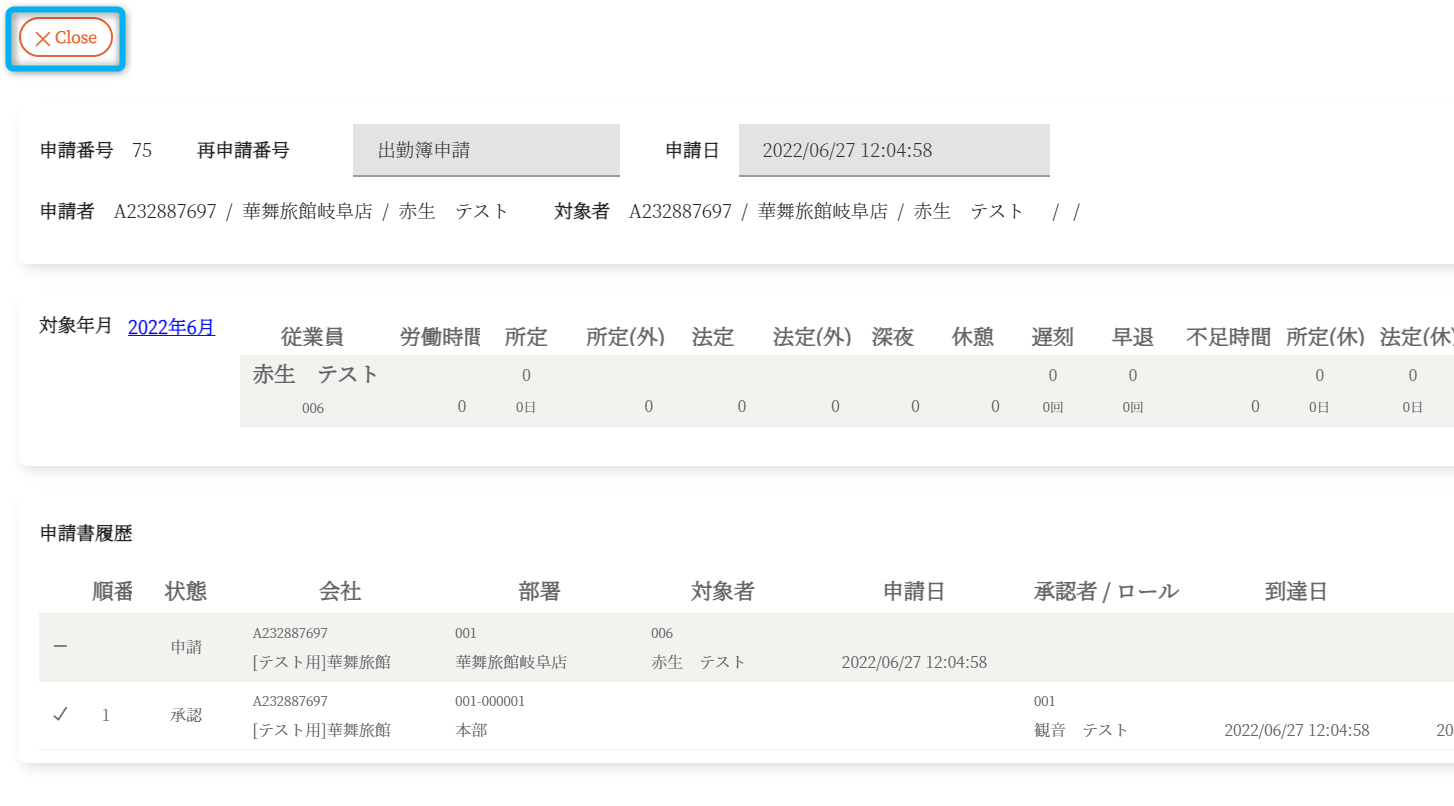Click the 華舞旅館岐阜店 department cell in history
1454x806 pixels.
pyautogui.click(x=511, y=662)
